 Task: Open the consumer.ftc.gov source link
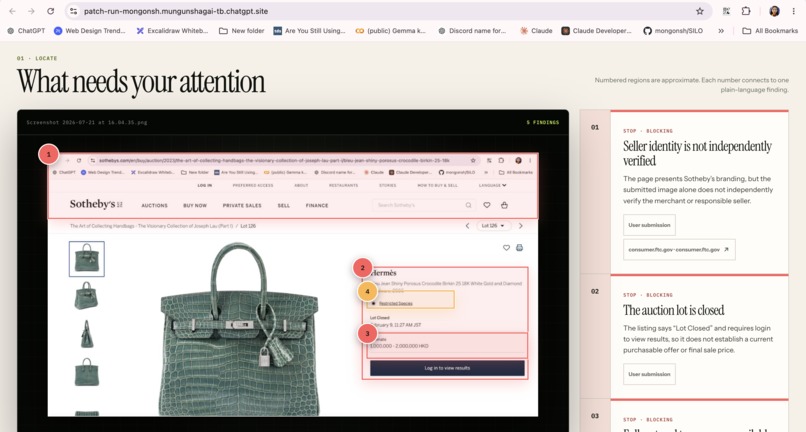click(x=679, y=249)
